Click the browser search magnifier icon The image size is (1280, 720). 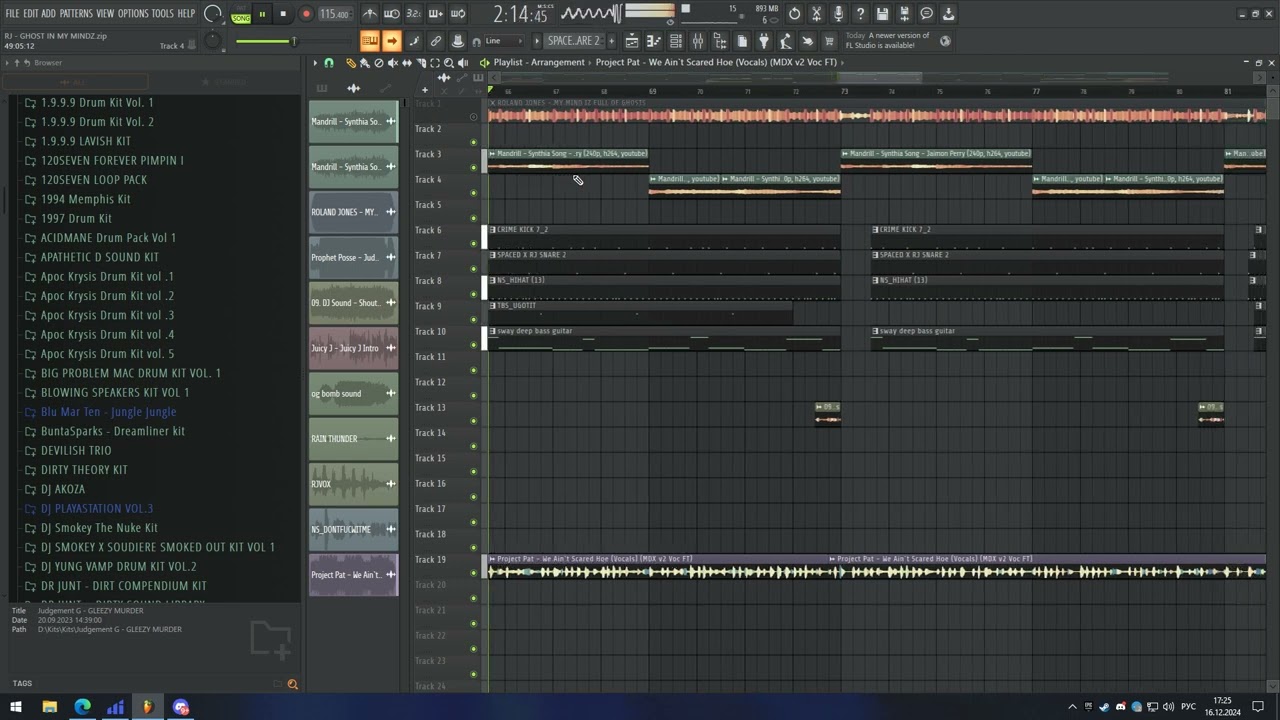tap(293, 684)
